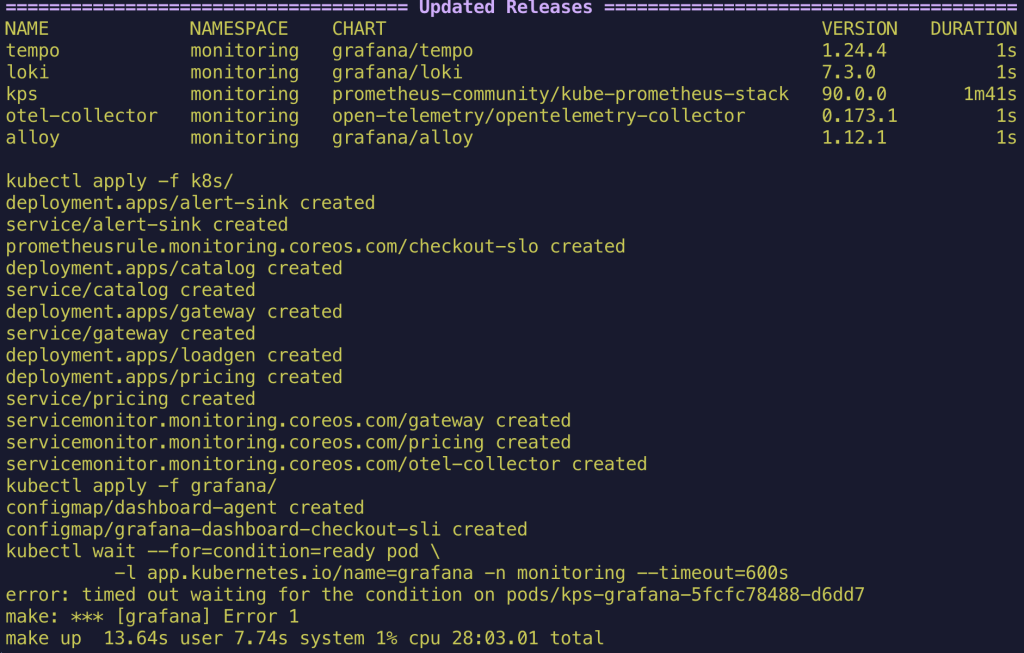
Task: Click the 'kubectl apply -f grafana/' command
Action: (x=141, y=486)
